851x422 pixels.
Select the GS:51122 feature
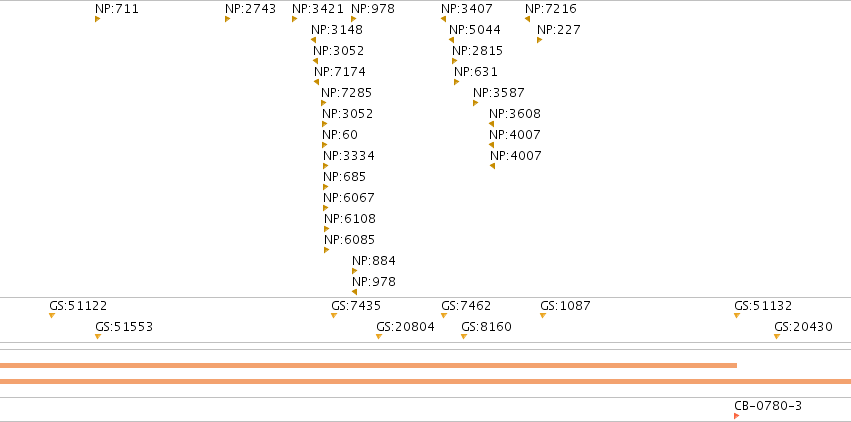(x=78, y=306)
